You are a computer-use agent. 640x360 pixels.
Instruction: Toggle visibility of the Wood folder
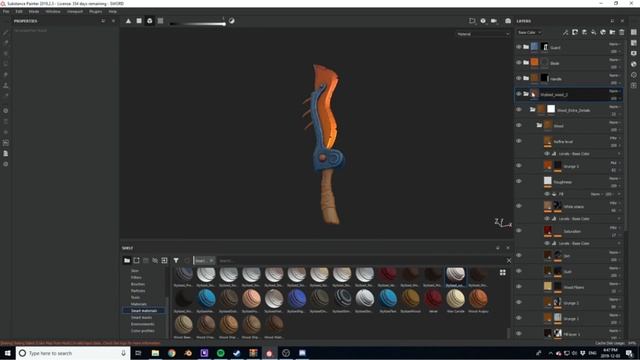[518, 125]
